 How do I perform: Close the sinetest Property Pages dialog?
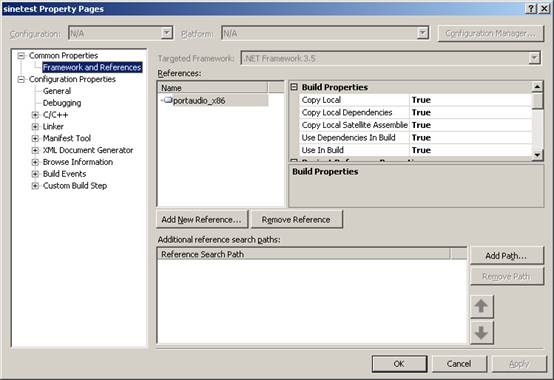pos(544,8)
